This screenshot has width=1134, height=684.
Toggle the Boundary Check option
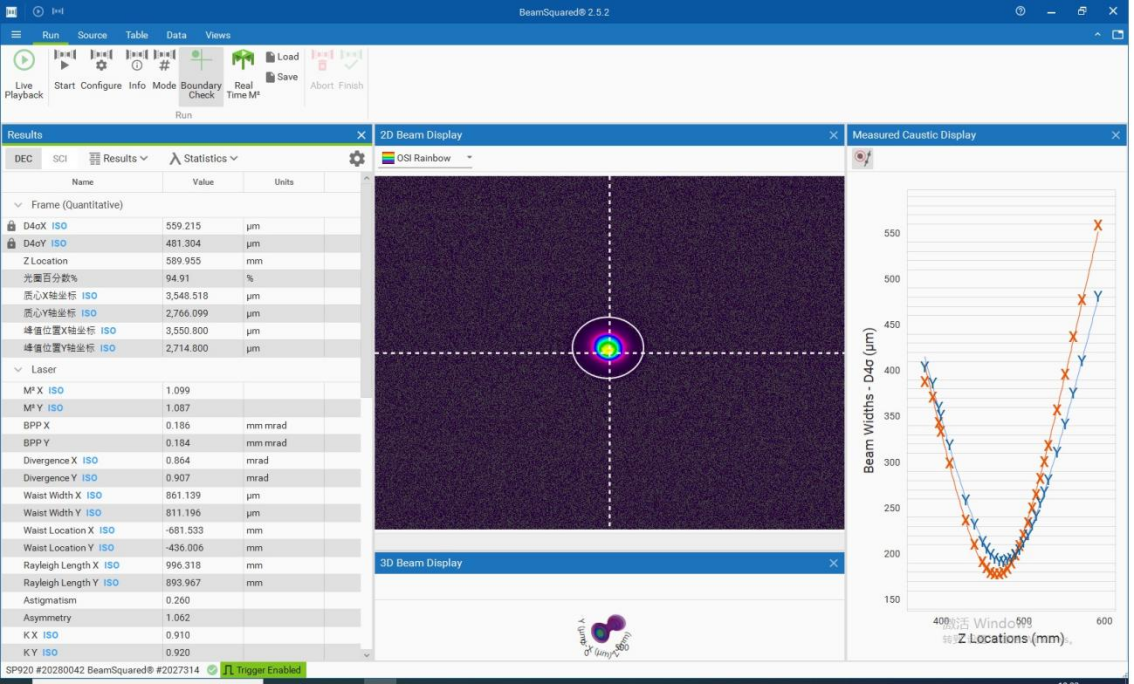pyautogui.click(x=201, y=75)
